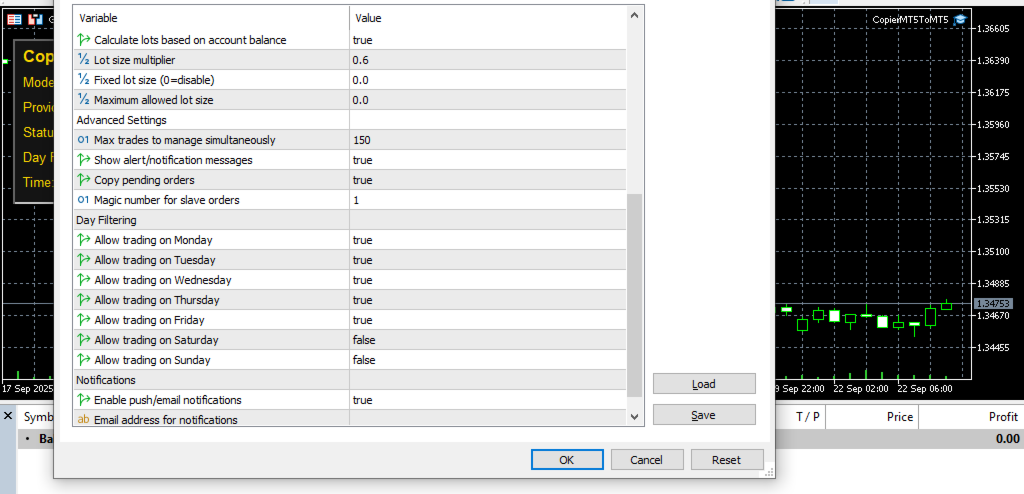Click the Load button

[704, 384]
